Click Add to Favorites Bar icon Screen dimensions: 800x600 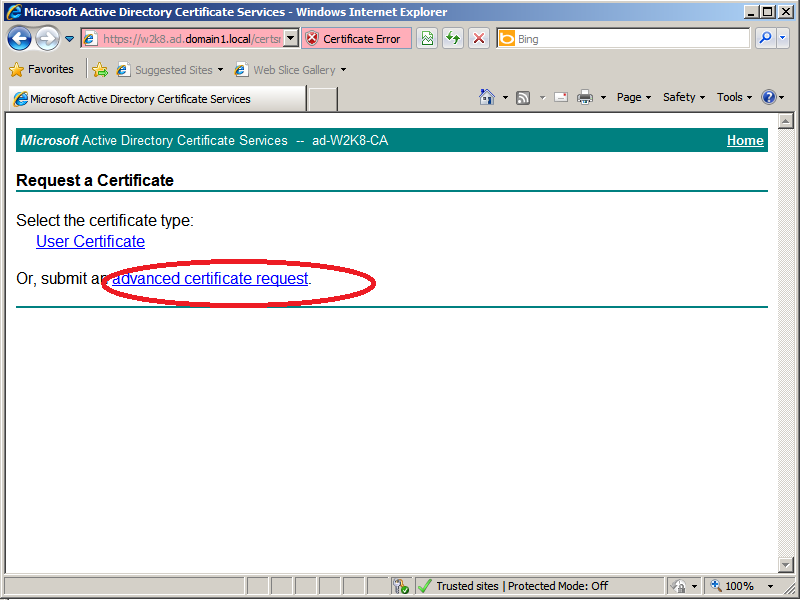pyautogui.click(x=100, y=70)
